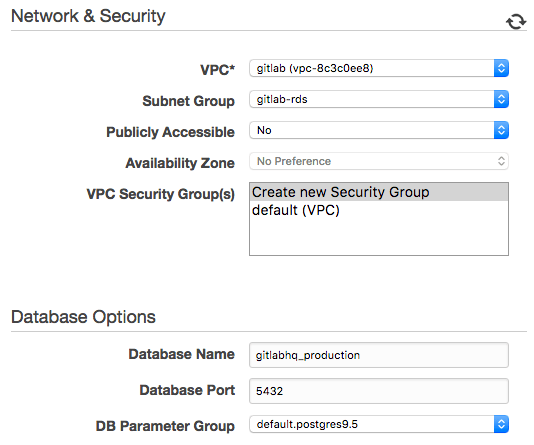This screenshot has height=445, width=534.
Task: Open the Publicly Accessible dropdown arrow
Action: point(501,130)
